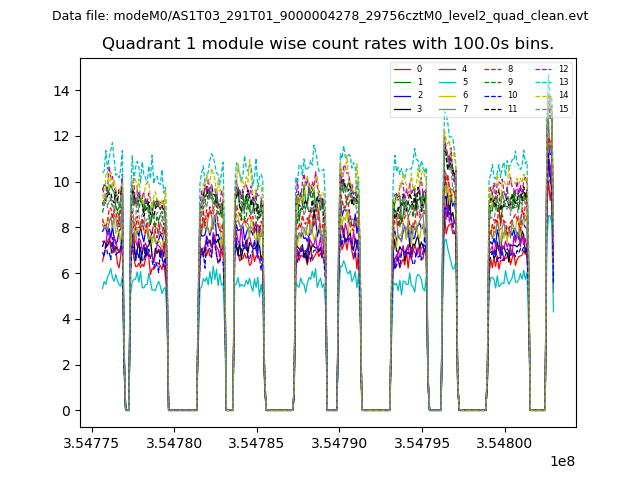
Task: Click the 1e8 exponent label
Action: coord(560,461)
